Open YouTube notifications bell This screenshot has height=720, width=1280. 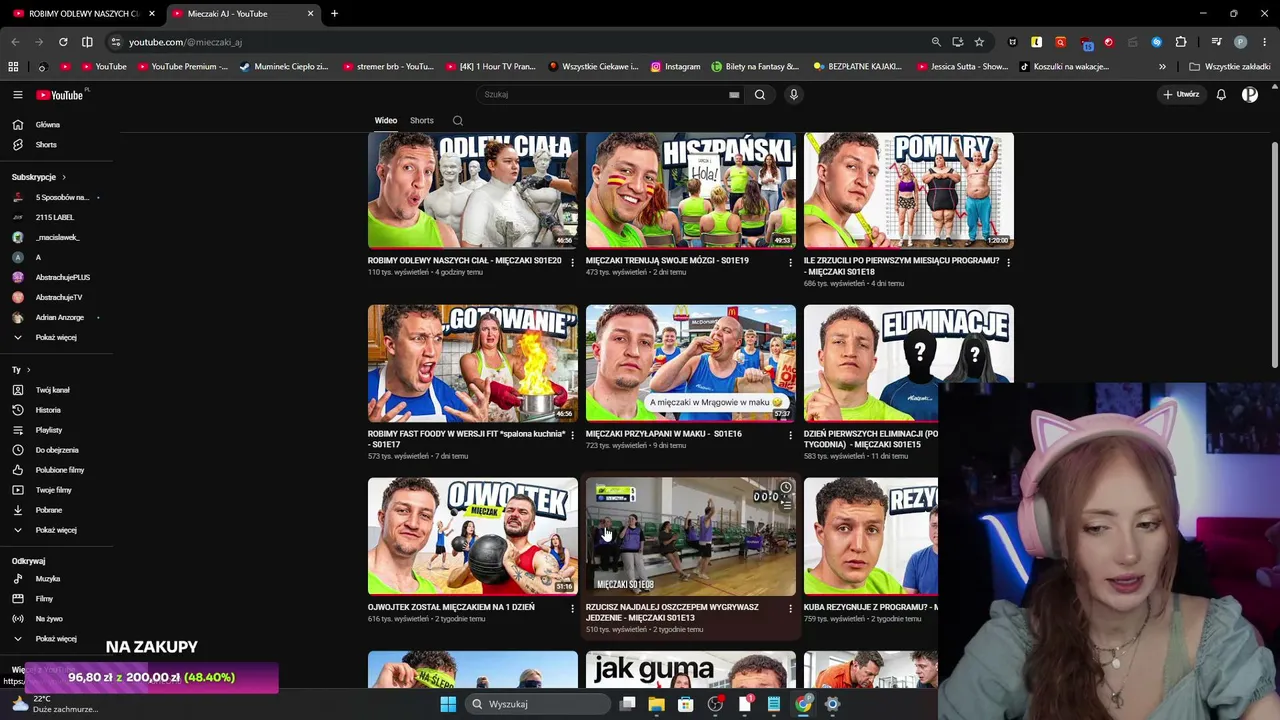[1221, 95]
